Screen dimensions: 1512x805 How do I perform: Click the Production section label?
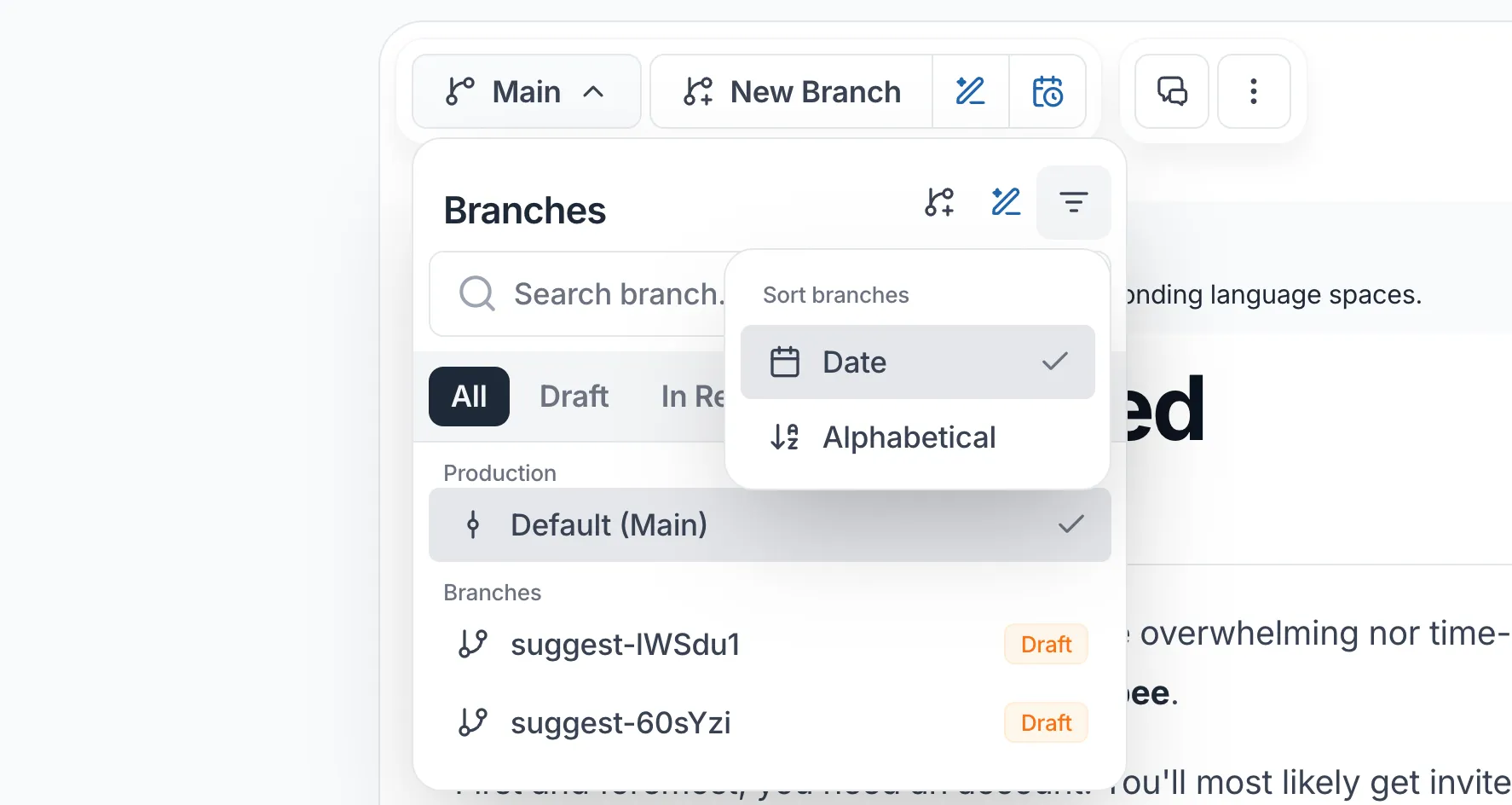(499, 473)
